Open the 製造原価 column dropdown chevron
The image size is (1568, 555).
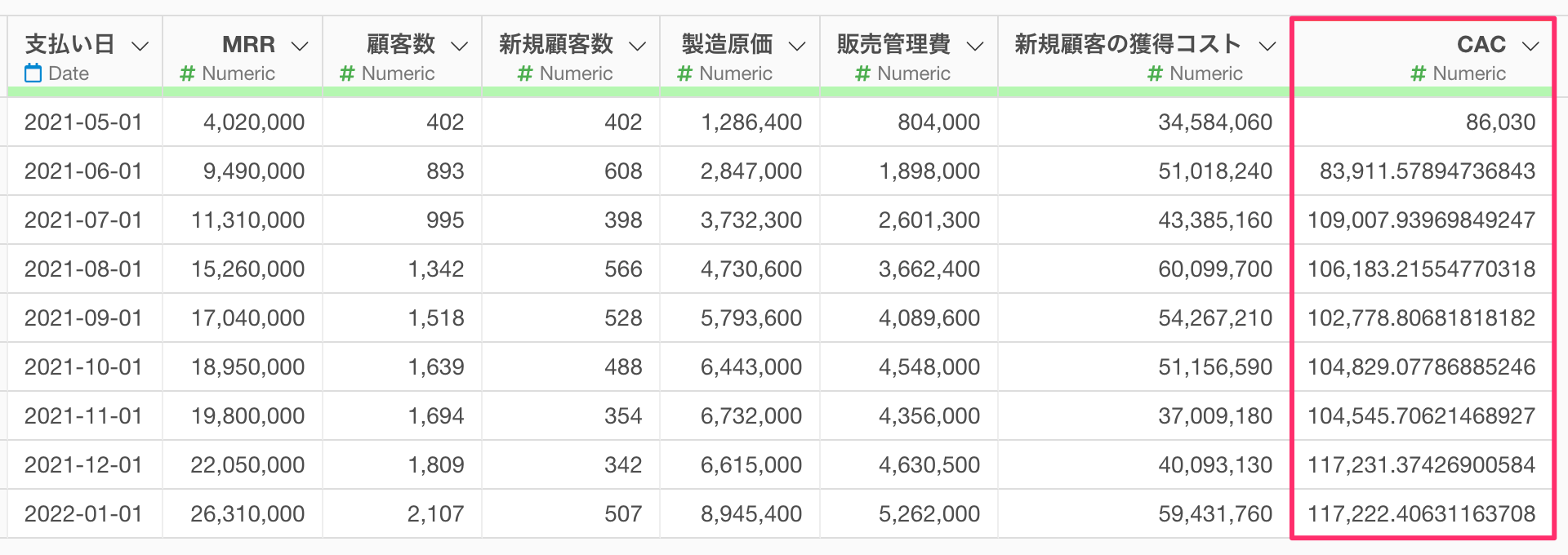point(798,46)
